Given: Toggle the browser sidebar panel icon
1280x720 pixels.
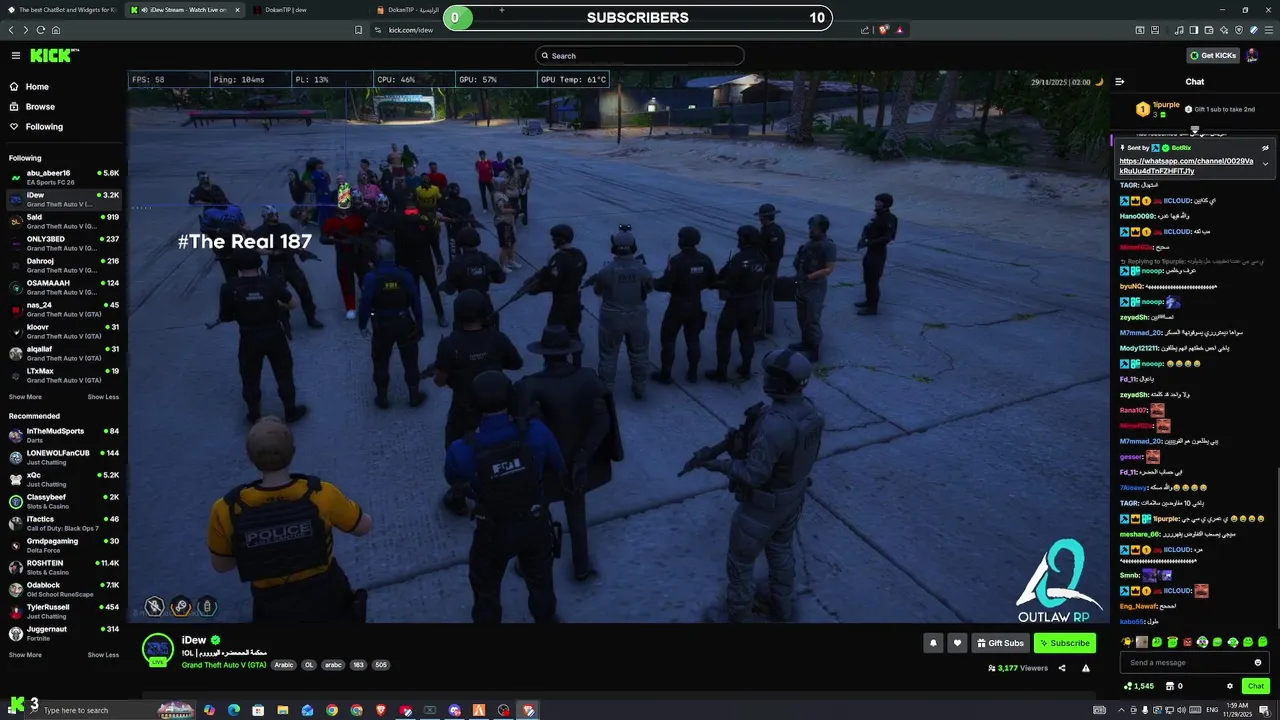Looking at the screenshot, I should click(1195, 30).
